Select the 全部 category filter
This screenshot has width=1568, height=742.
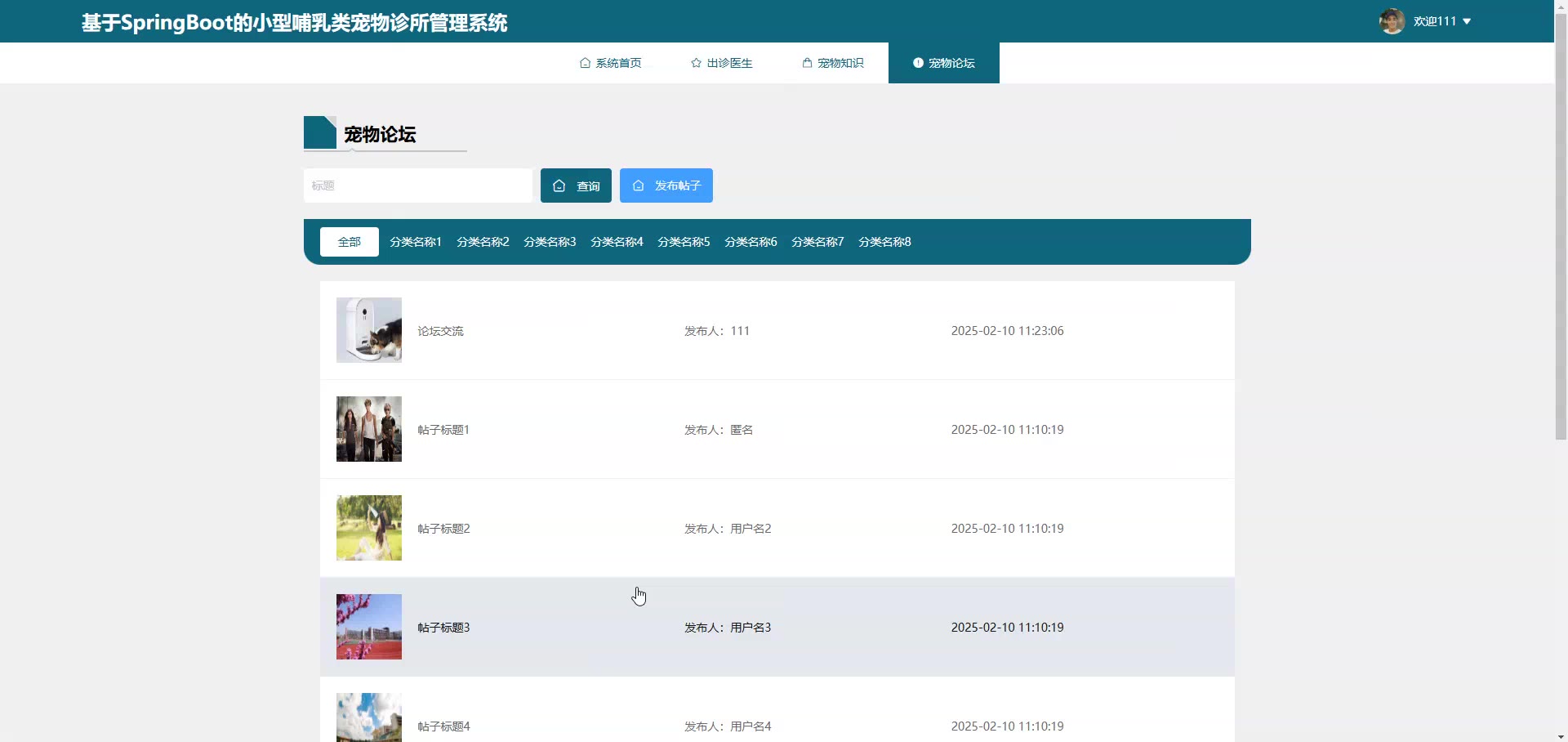click(349, 242)
